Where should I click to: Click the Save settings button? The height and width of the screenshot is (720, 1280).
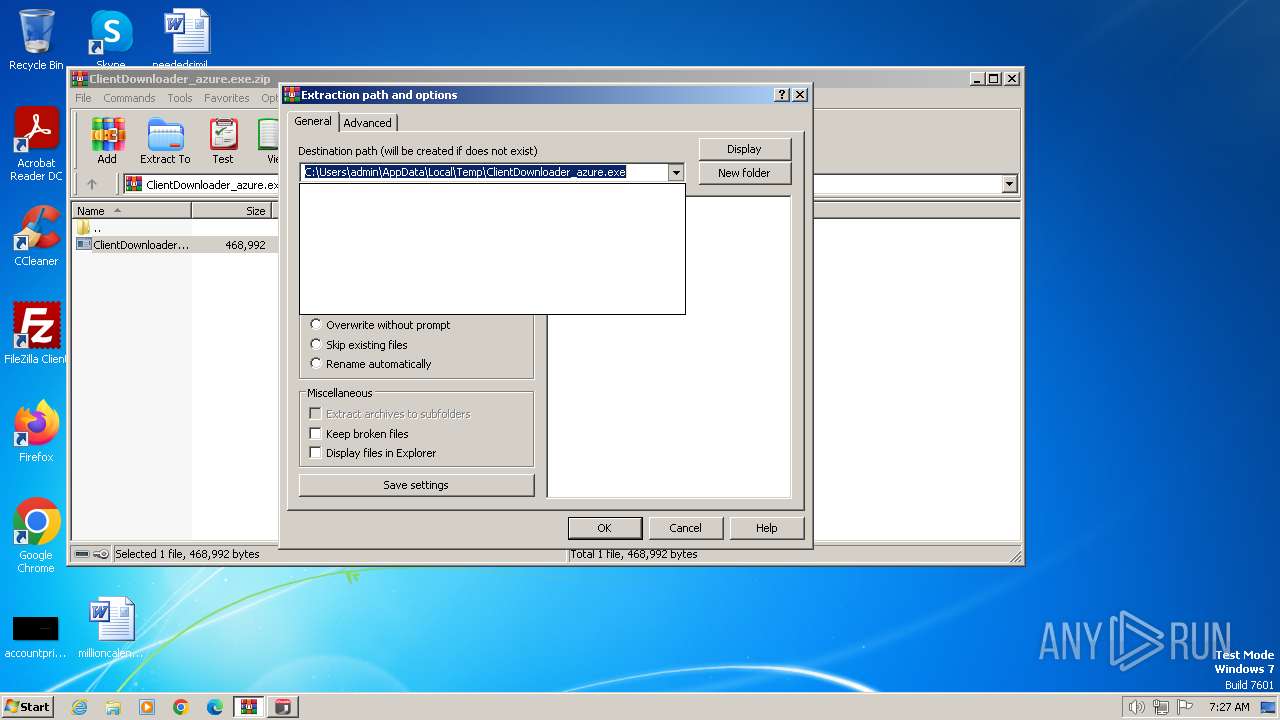coord(416,485)
